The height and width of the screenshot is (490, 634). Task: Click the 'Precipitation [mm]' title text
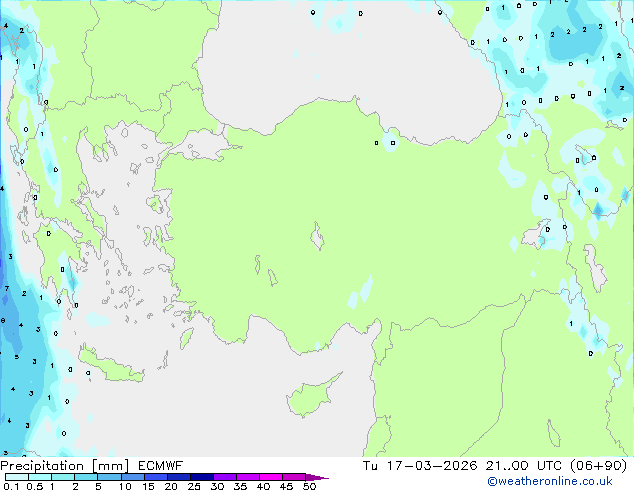(x=64, y=466)
